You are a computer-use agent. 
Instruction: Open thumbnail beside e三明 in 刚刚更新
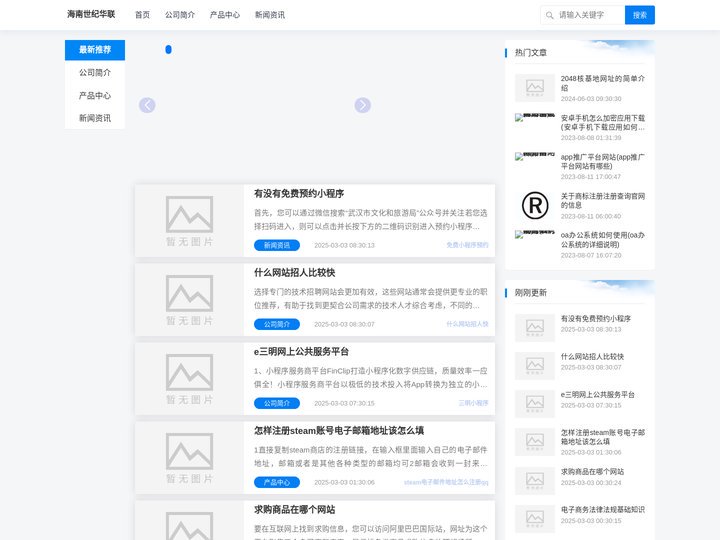click(x=534, y=404)
